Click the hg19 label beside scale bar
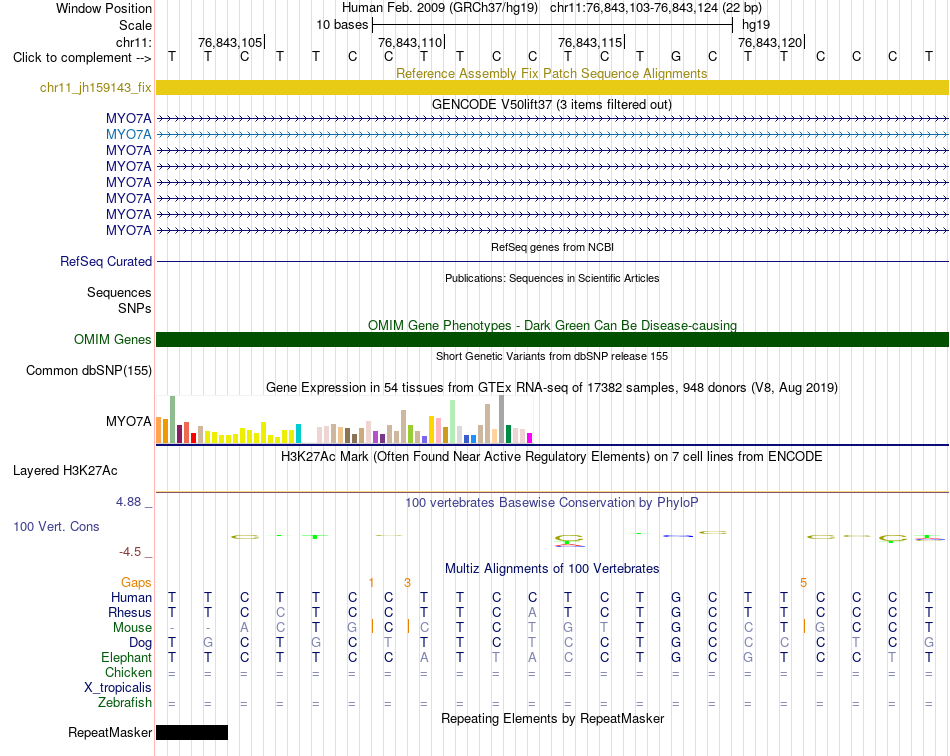This screenshot has width=950, height=756. (x=756, y=25)
